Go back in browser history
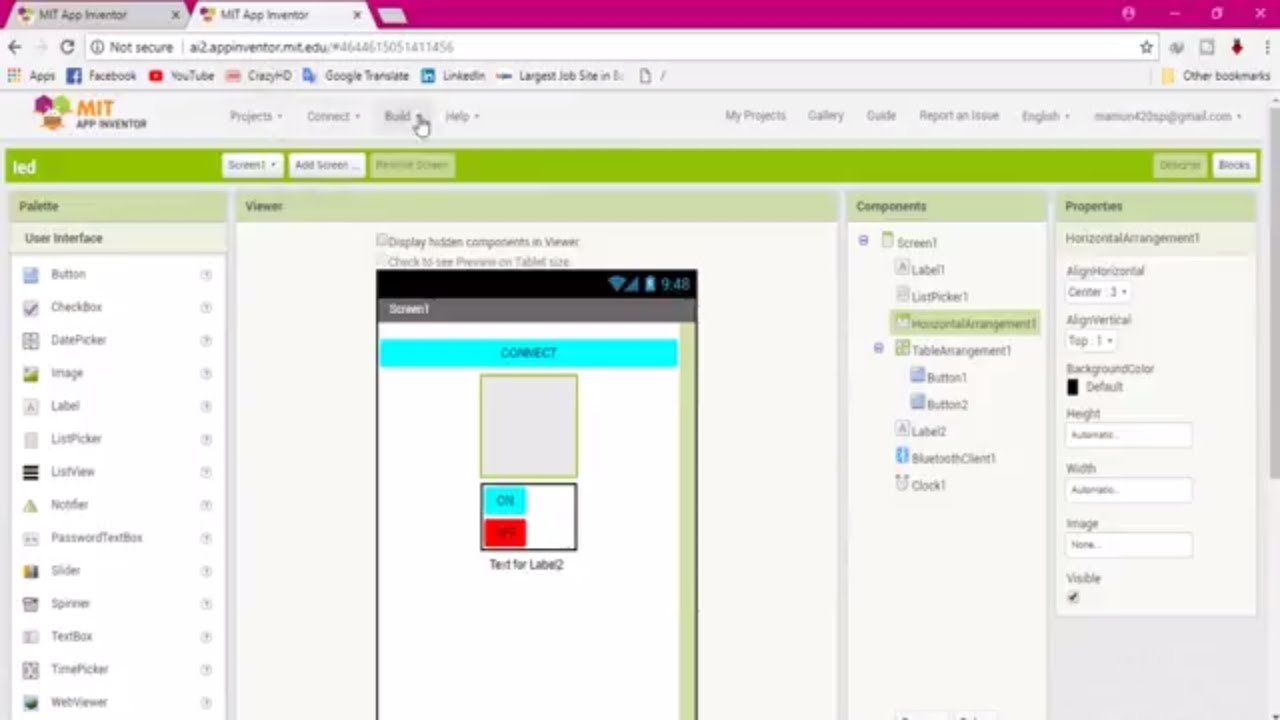Screen dimensions: 1280x720 pos(15,47)
